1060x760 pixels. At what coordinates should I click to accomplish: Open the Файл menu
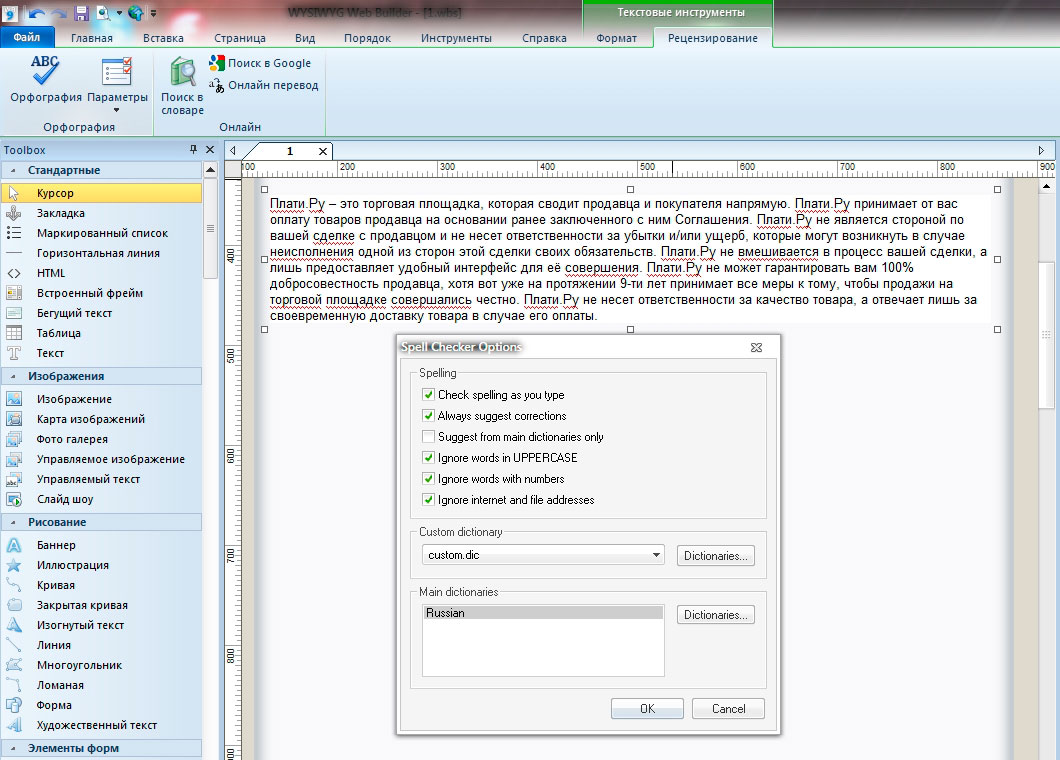(26, 37)
